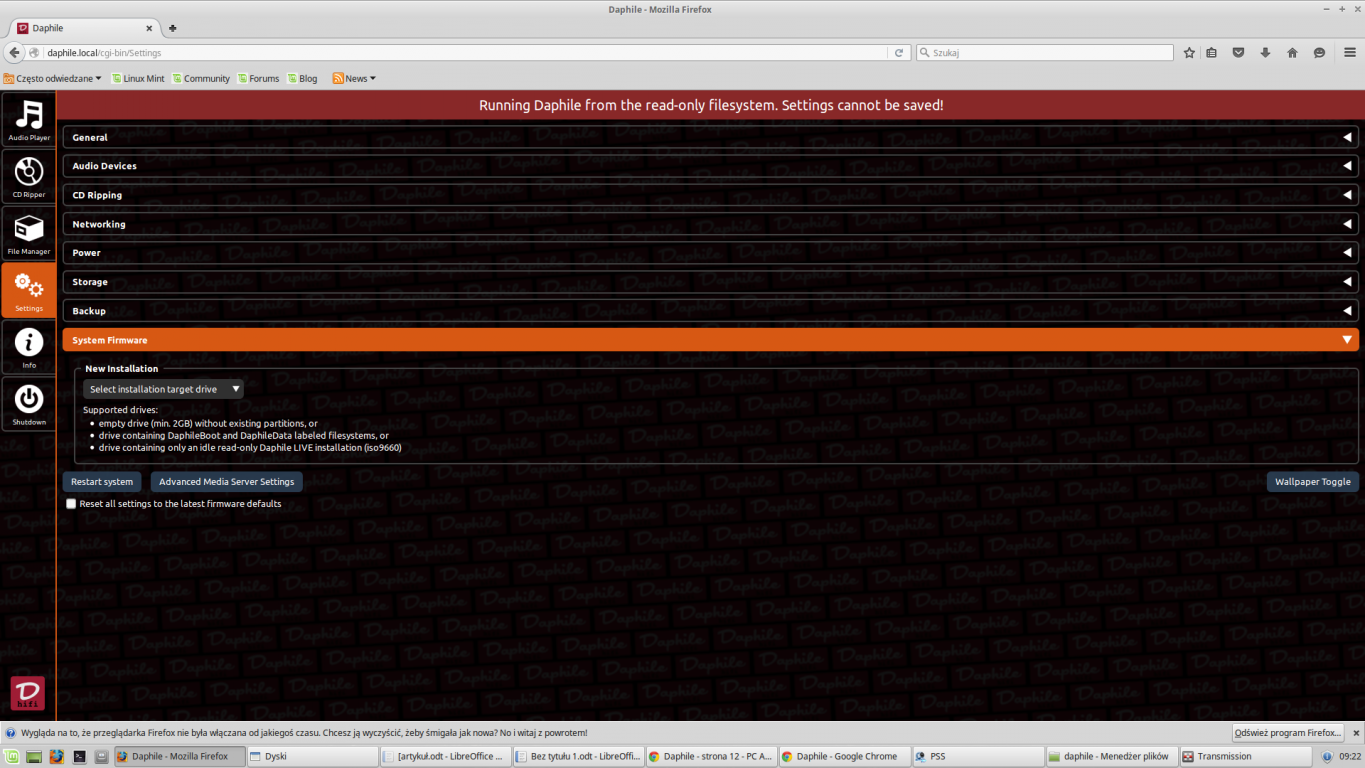The image size is (1365, 768).
Task: Click the Restart system button
Action: 102,482
